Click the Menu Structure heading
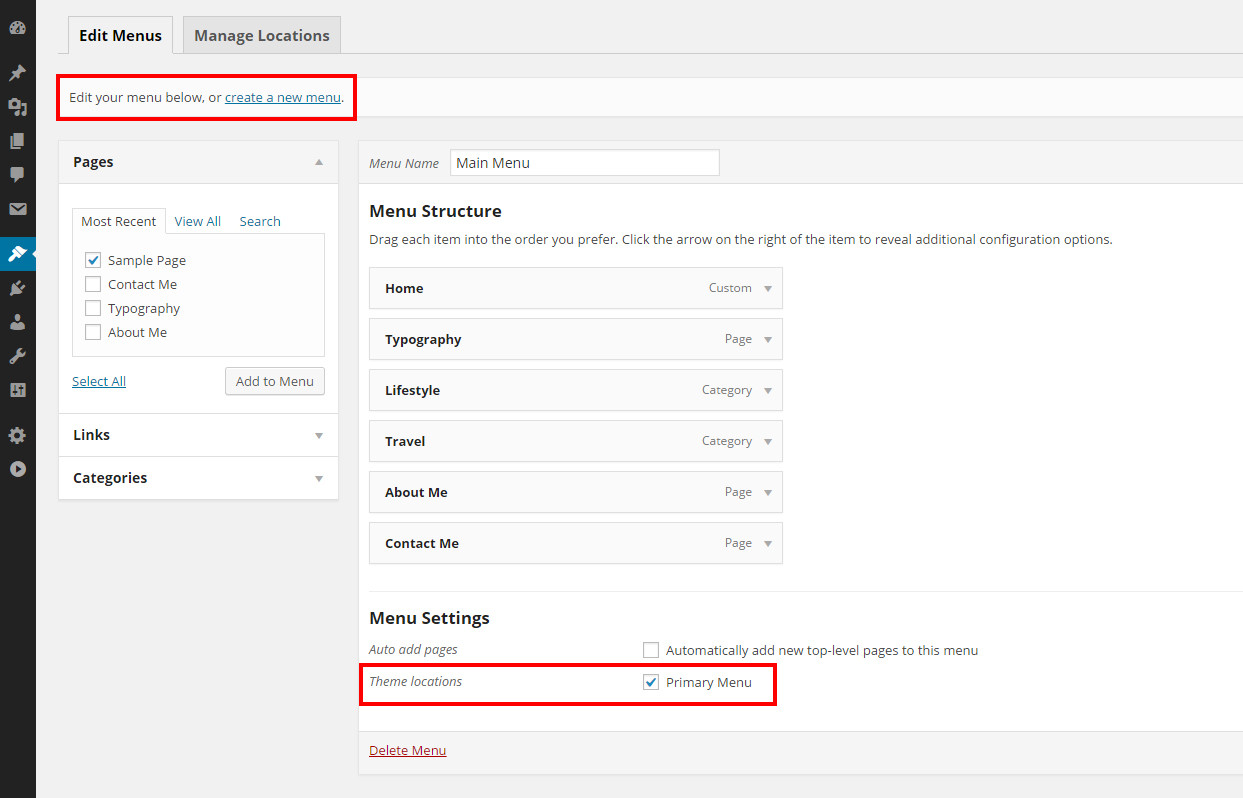1243x798 pixels. 435,211
